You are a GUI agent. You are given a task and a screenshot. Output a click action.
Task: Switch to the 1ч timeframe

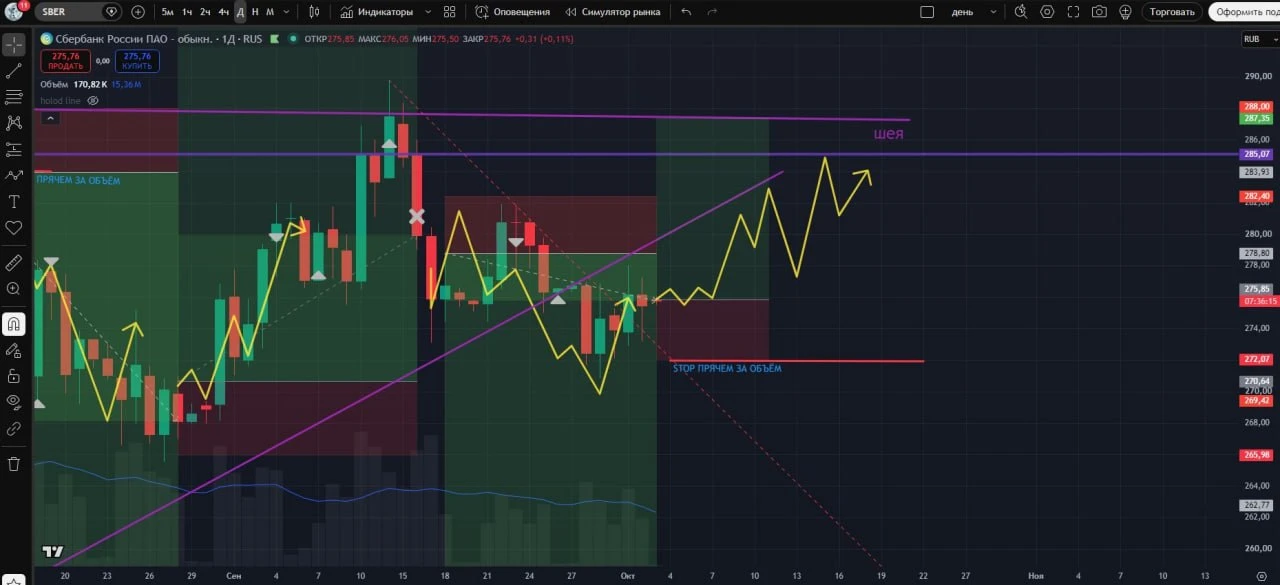tap(187, 12)
